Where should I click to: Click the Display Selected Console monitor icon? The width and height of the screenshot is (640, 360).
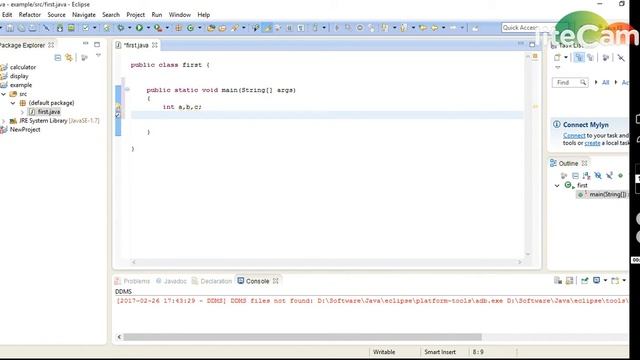[x=597, y=280]
